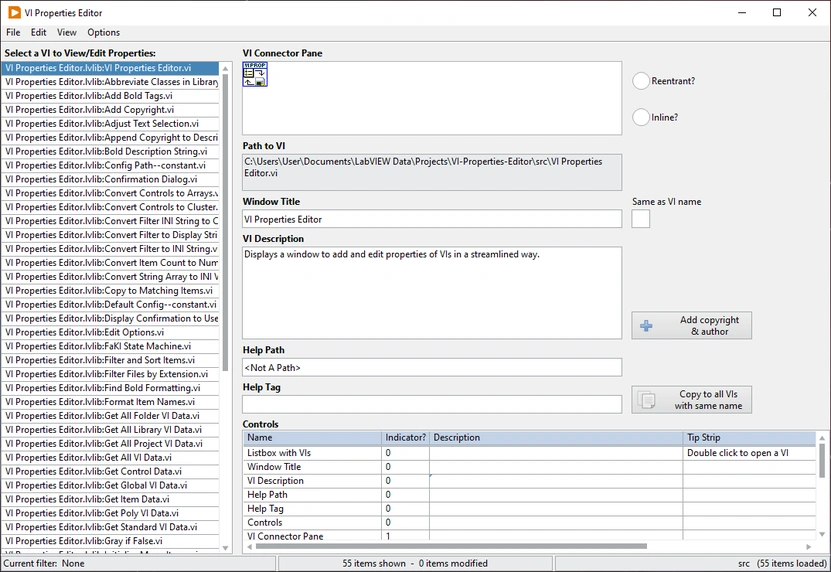Select 'Get All Project VI Data.vi' in list
831x572 pixels.
tap(110, 444)
